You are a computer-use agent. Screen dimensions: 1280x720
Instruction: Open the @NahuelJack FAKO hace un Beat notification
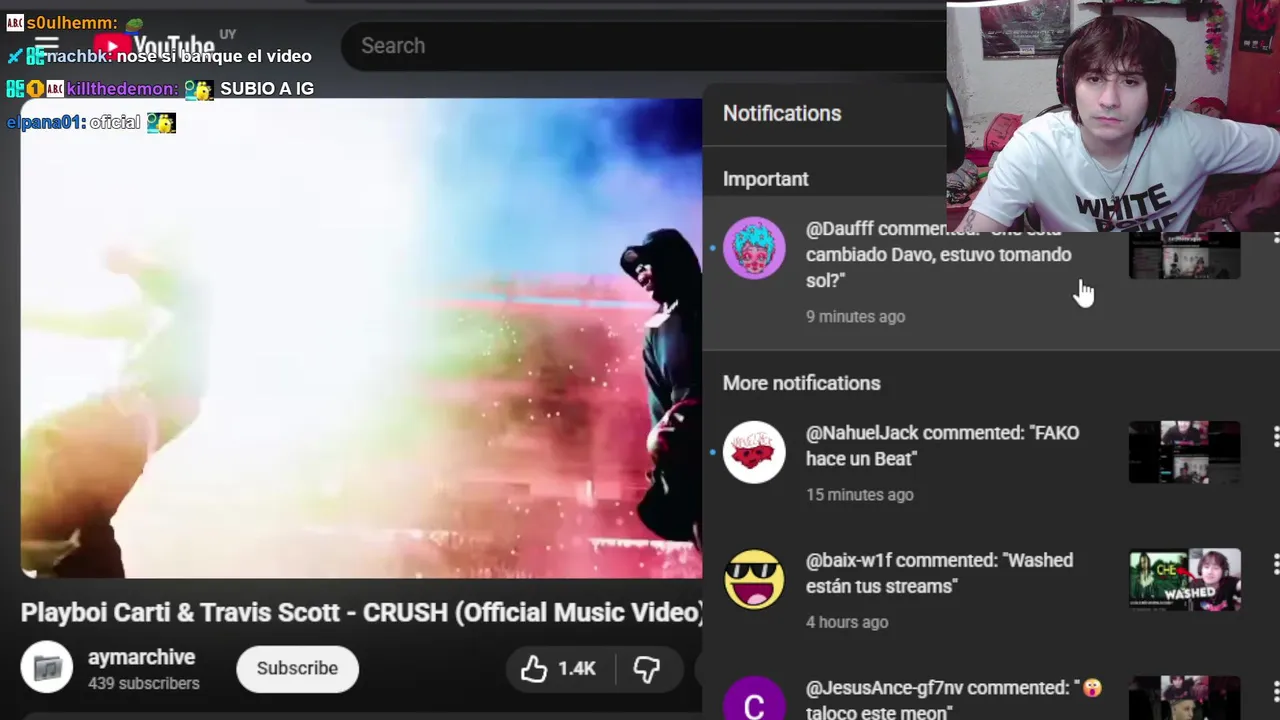click(x=990, y=462)
